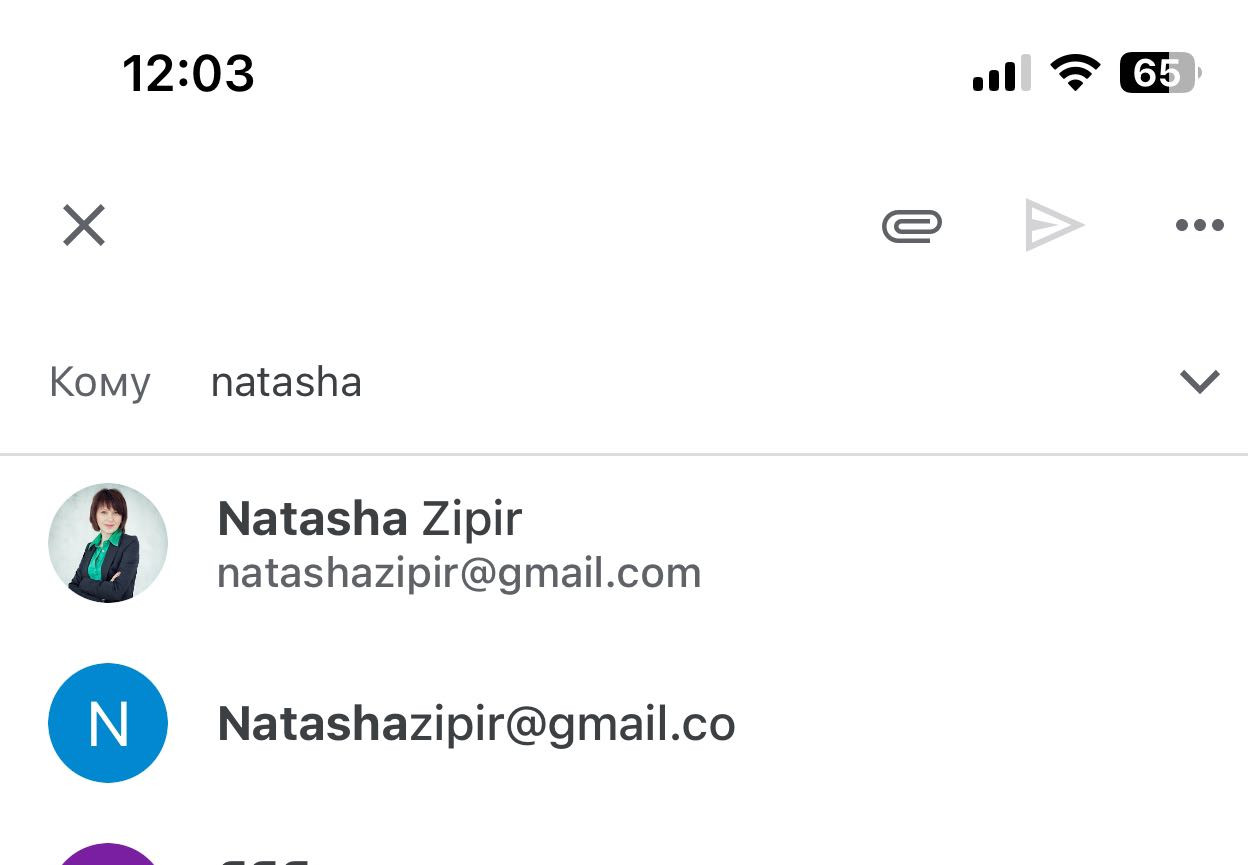Tap the "Кому" field label
The width and height of the screenshot is (1248, 865).
[100, 382]
